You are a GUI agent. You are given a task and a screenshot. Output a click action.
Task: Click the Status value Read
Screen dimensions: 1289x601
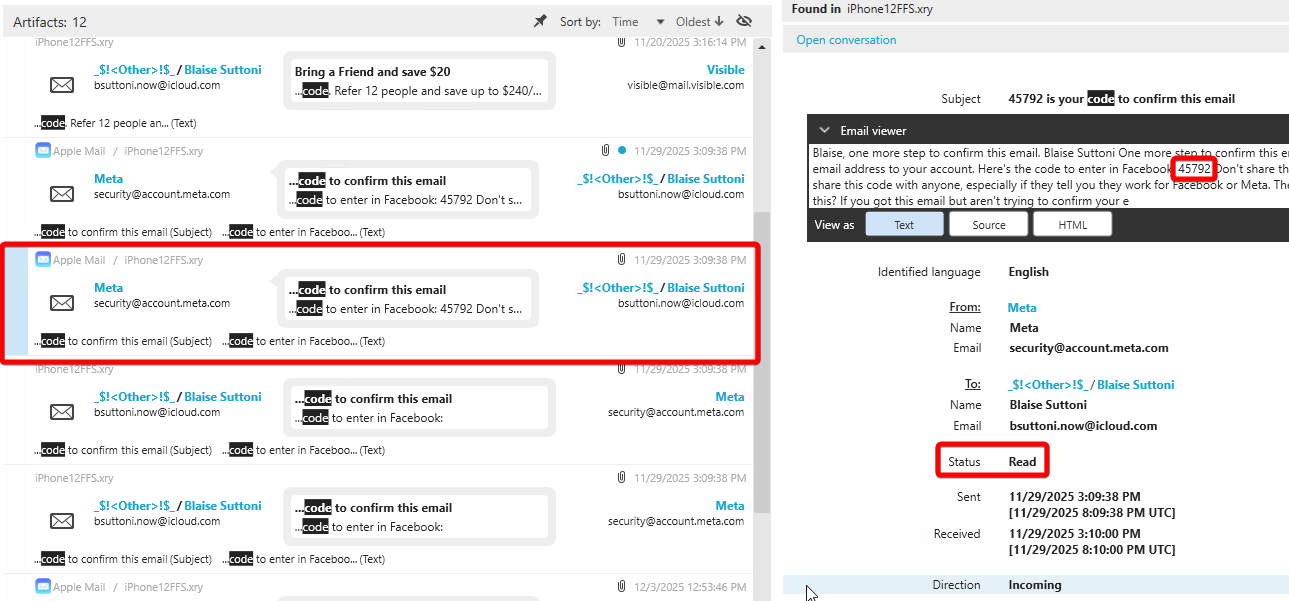tap(1022, 462)
